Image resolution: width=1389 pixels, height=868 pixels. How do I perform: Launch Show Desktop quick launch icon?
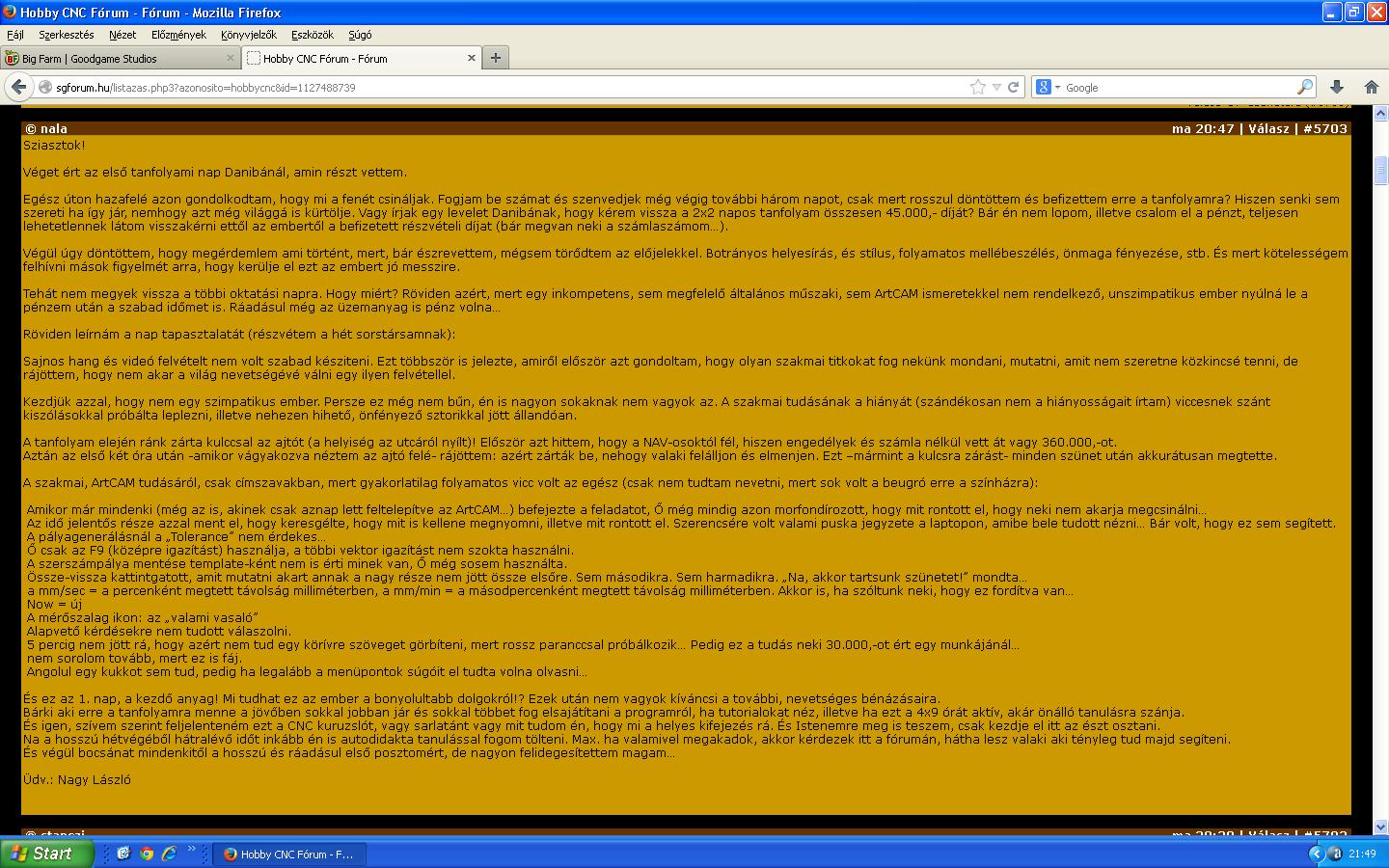click(x=123, y=854)
